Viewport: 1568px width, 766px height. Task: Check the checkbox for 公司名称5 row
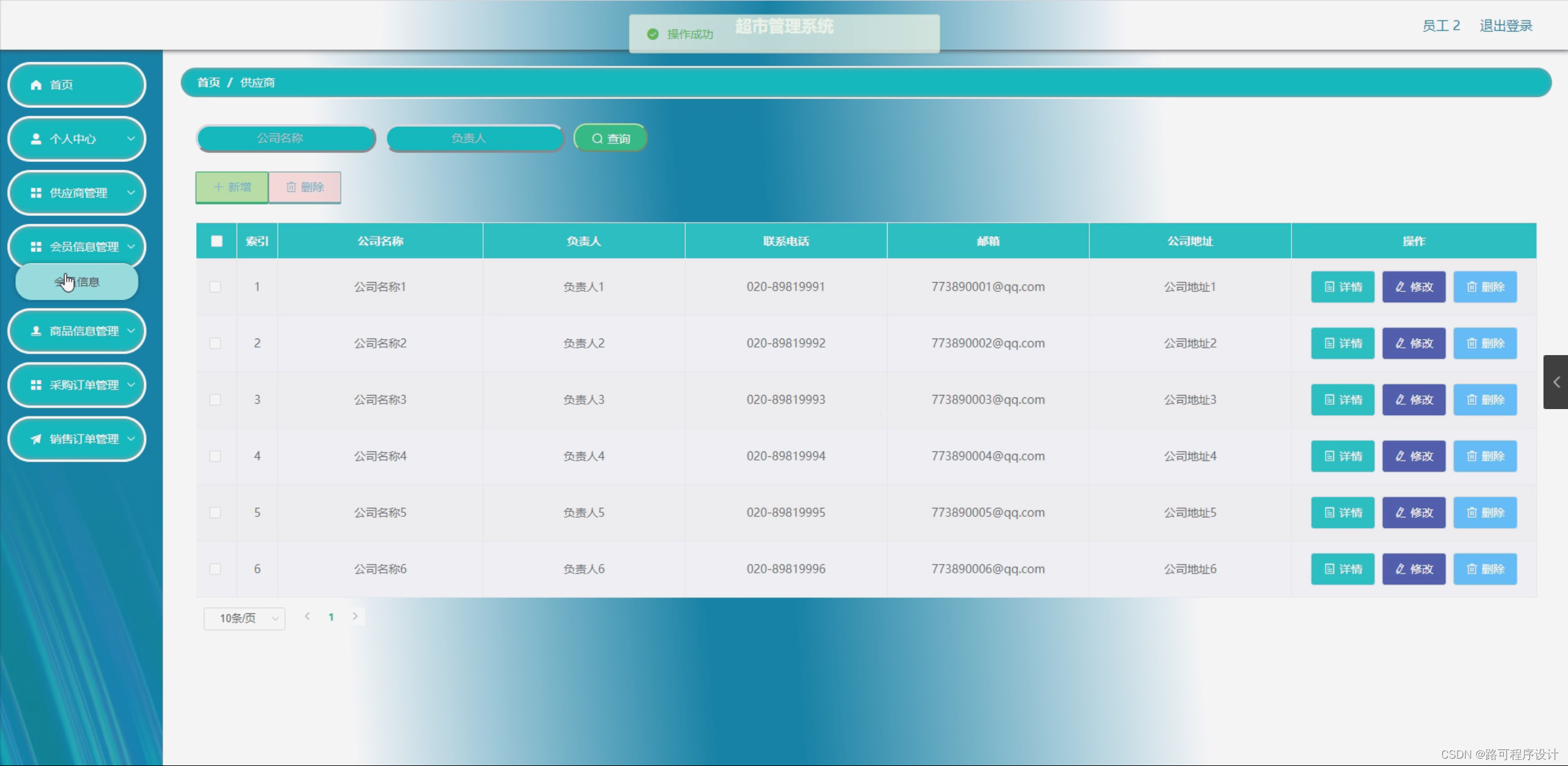pyautogui.click(x=216, y=512)
